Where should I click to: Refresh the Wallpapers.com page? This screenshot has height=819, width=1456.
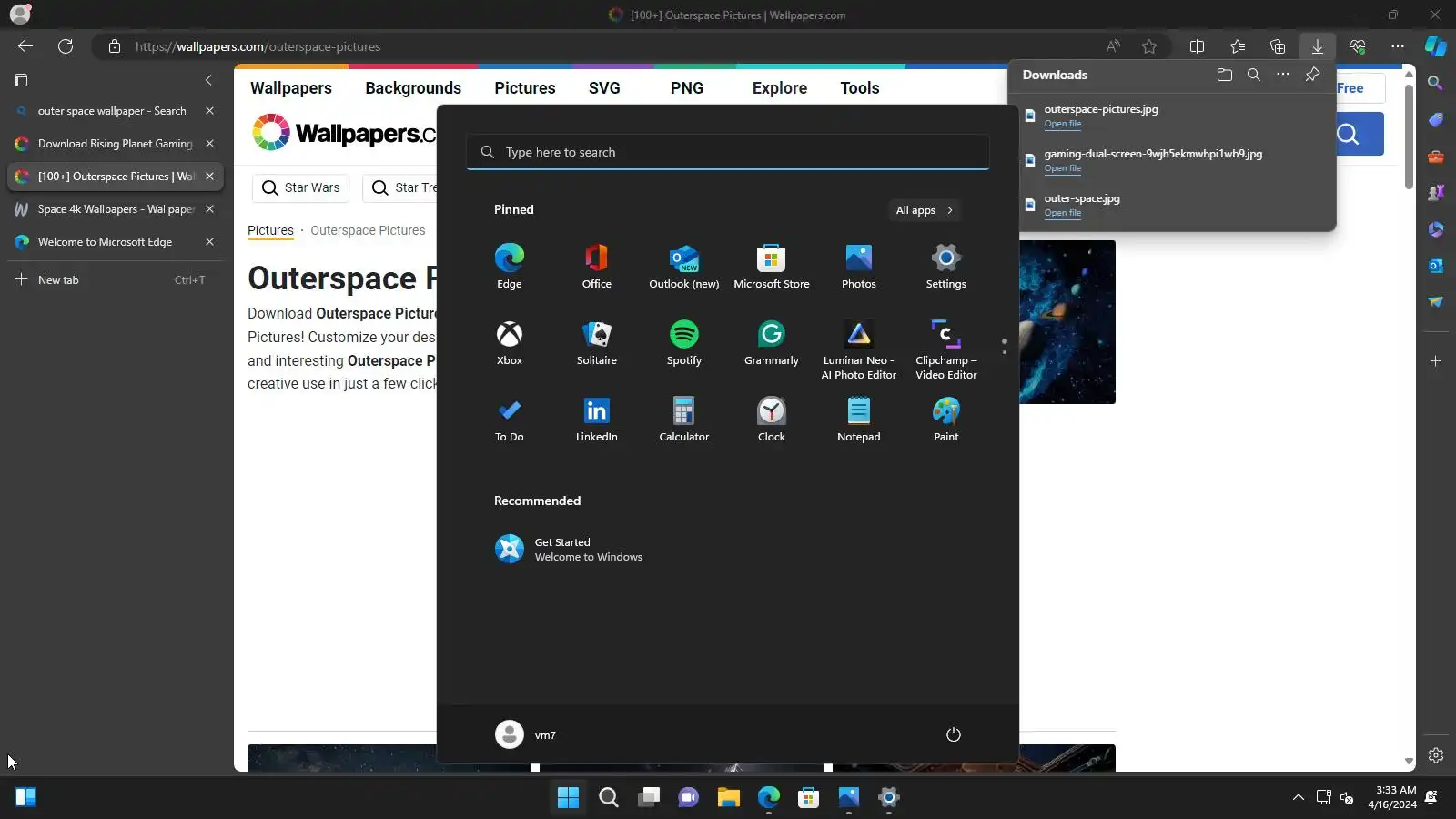tap(66, 46)
